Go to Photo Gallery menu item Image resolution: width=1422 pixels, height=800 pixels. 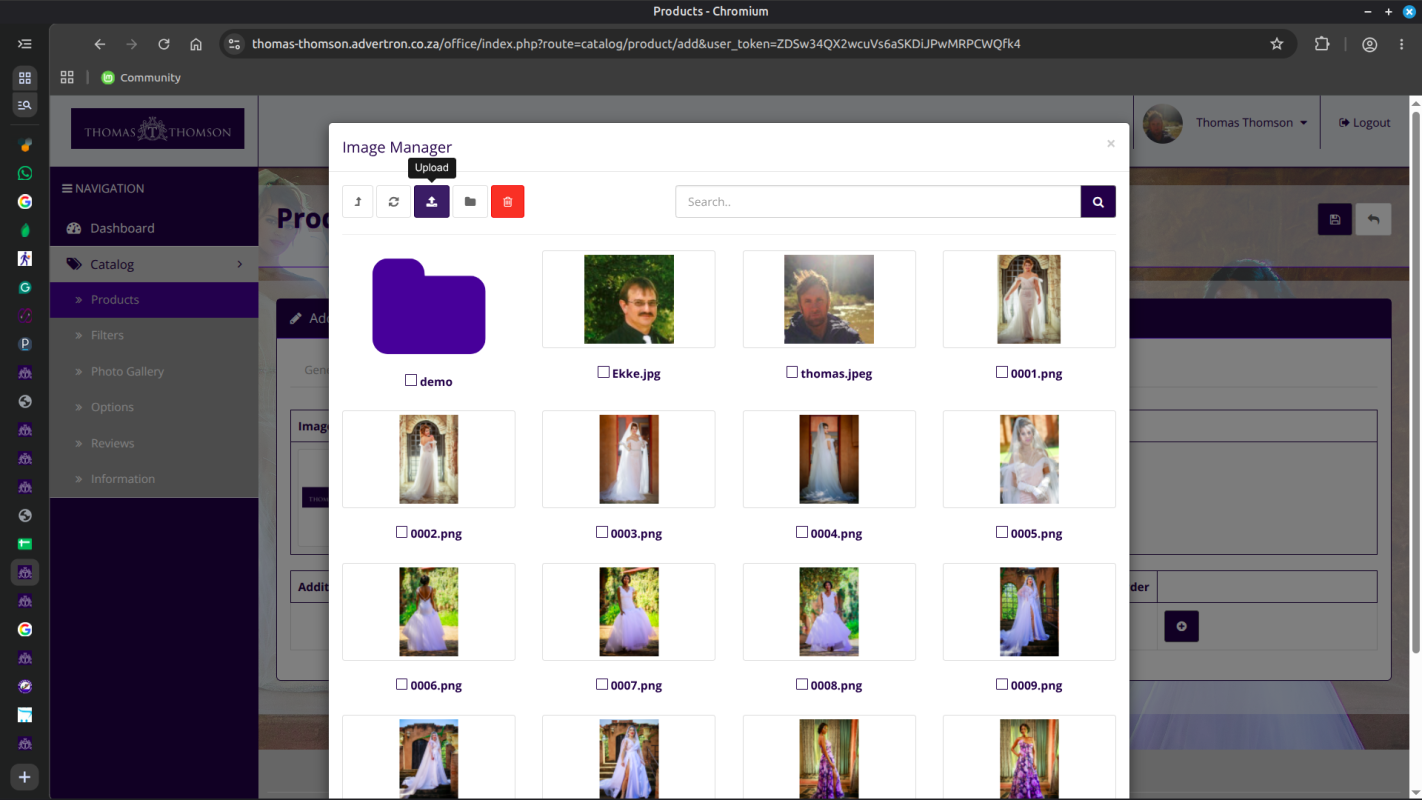[154, 371]
